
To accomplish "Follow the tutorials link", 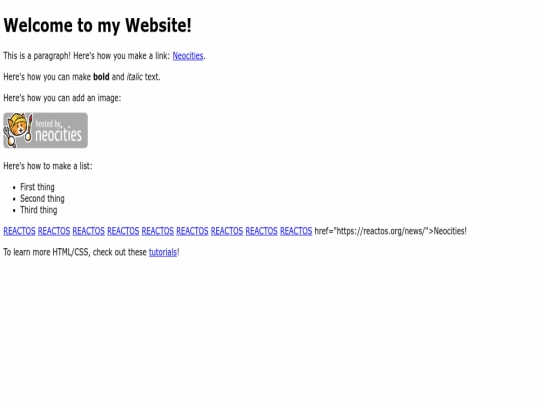I will click(x=163, y=252).
